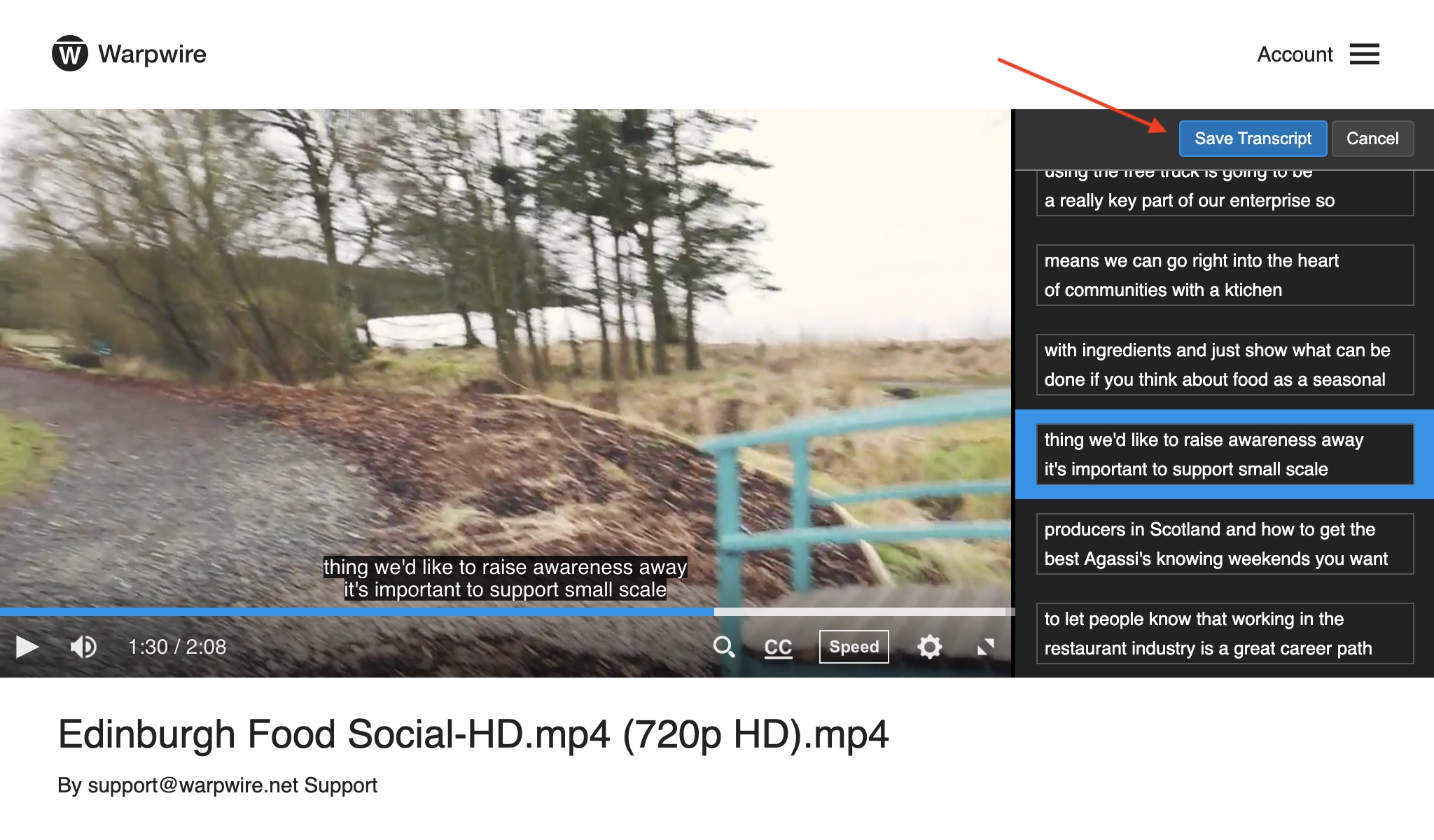Edit the "means we can go right" caption
The image size is (1434, 840).
(x=1224, y=275)
